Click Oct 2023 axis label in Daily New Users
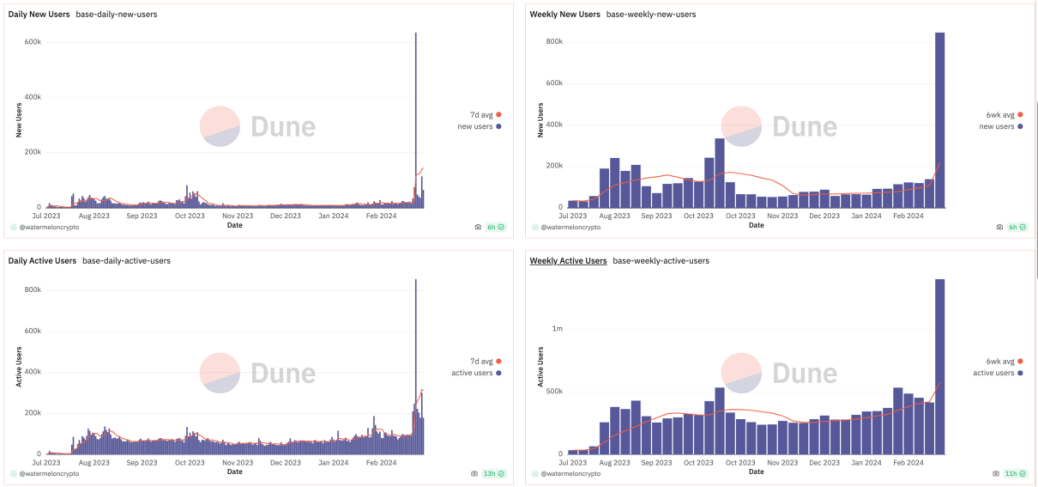 (x=189, y=216)
